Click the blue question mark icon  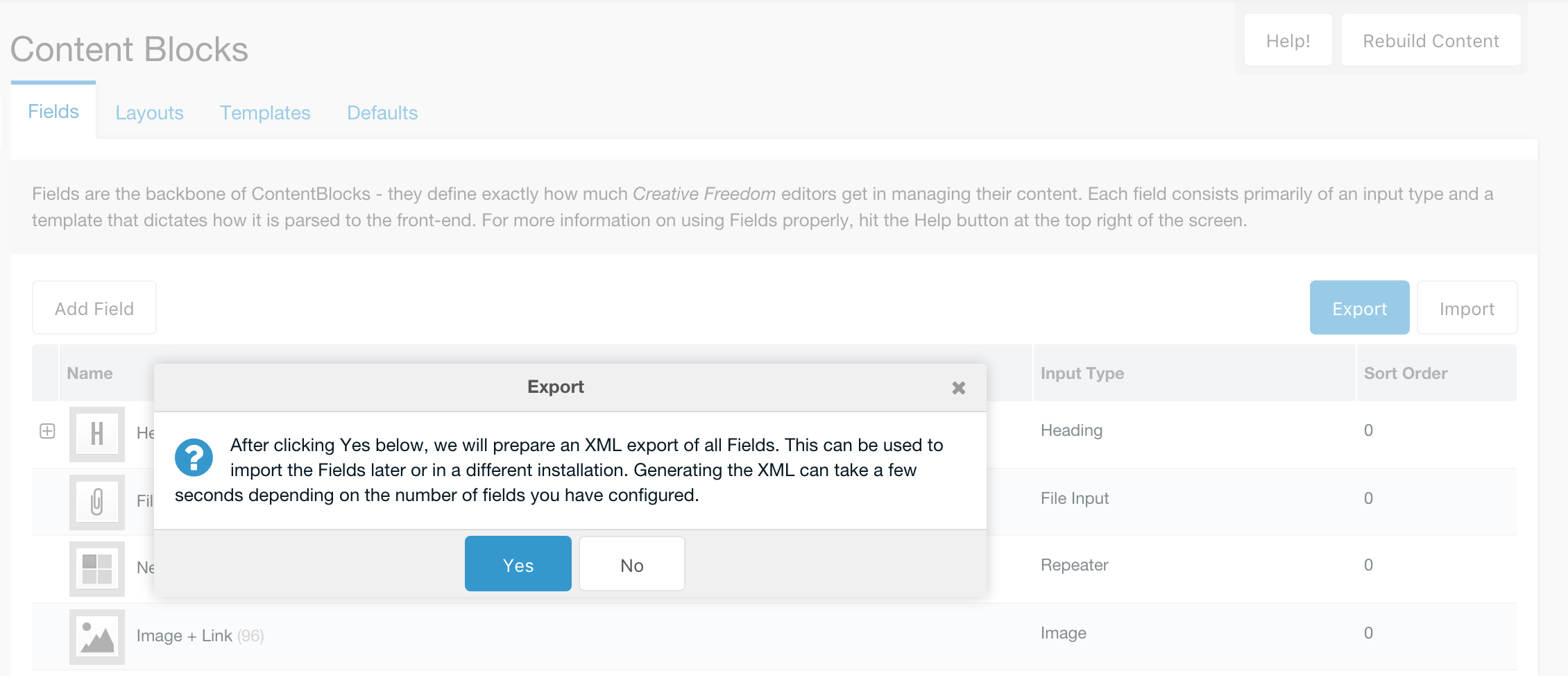(194, 457)
